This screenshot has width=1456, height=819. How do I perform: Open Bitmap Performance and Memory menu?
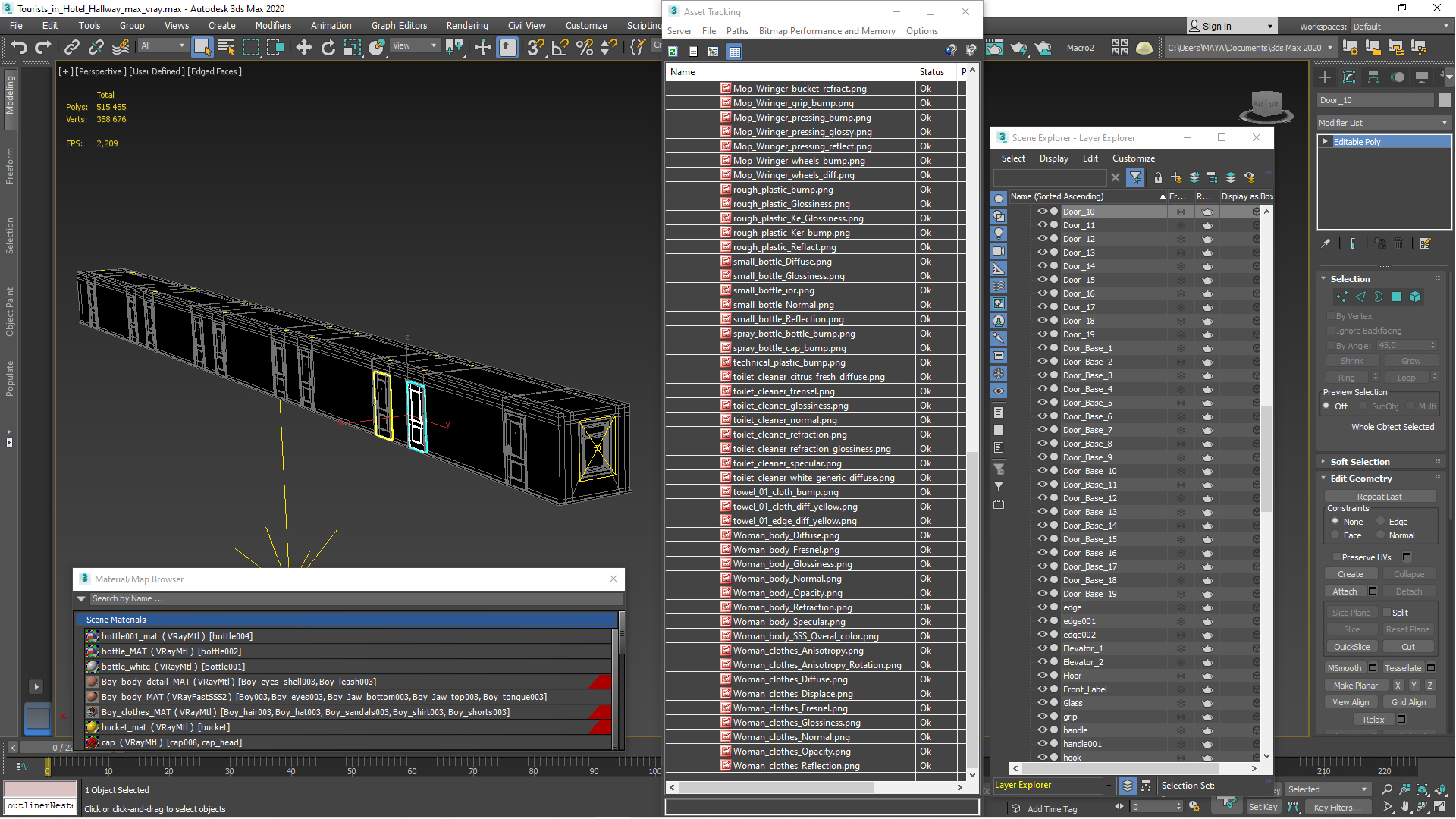827,31
